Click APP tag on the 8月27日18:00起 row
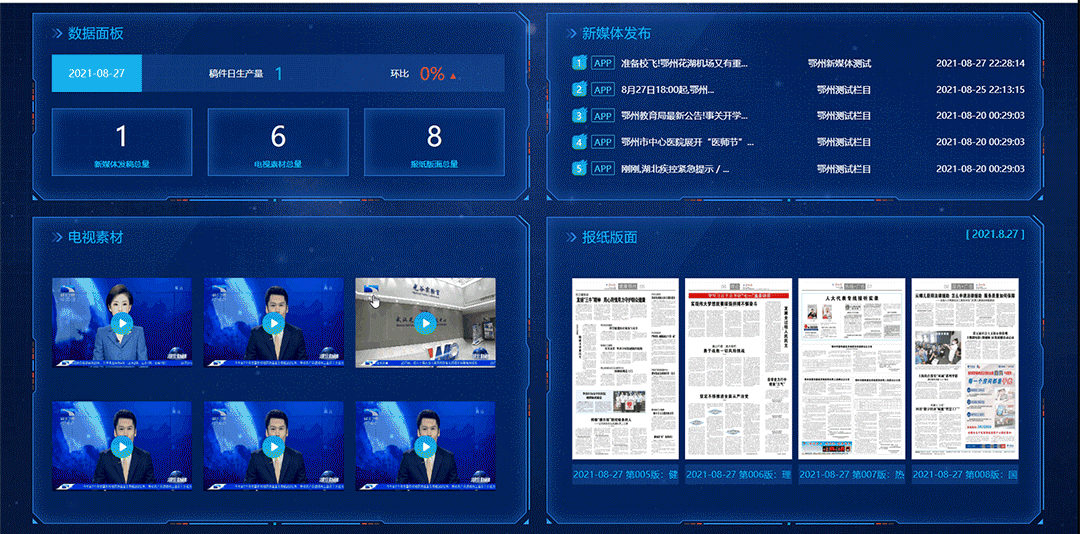 tap(603, 90)
